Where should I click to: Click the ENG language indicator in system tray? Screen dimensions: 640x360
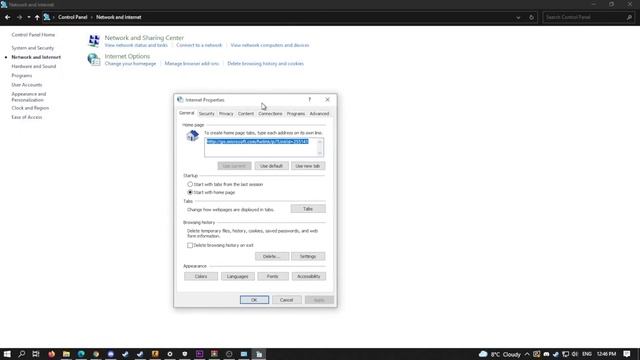coord(587,354)
